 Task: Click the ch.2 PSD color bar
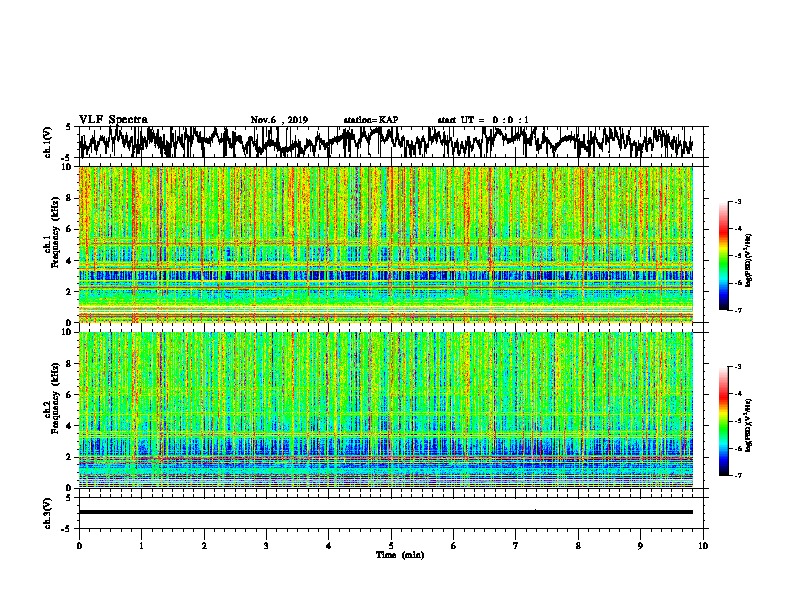pos(723,421)
